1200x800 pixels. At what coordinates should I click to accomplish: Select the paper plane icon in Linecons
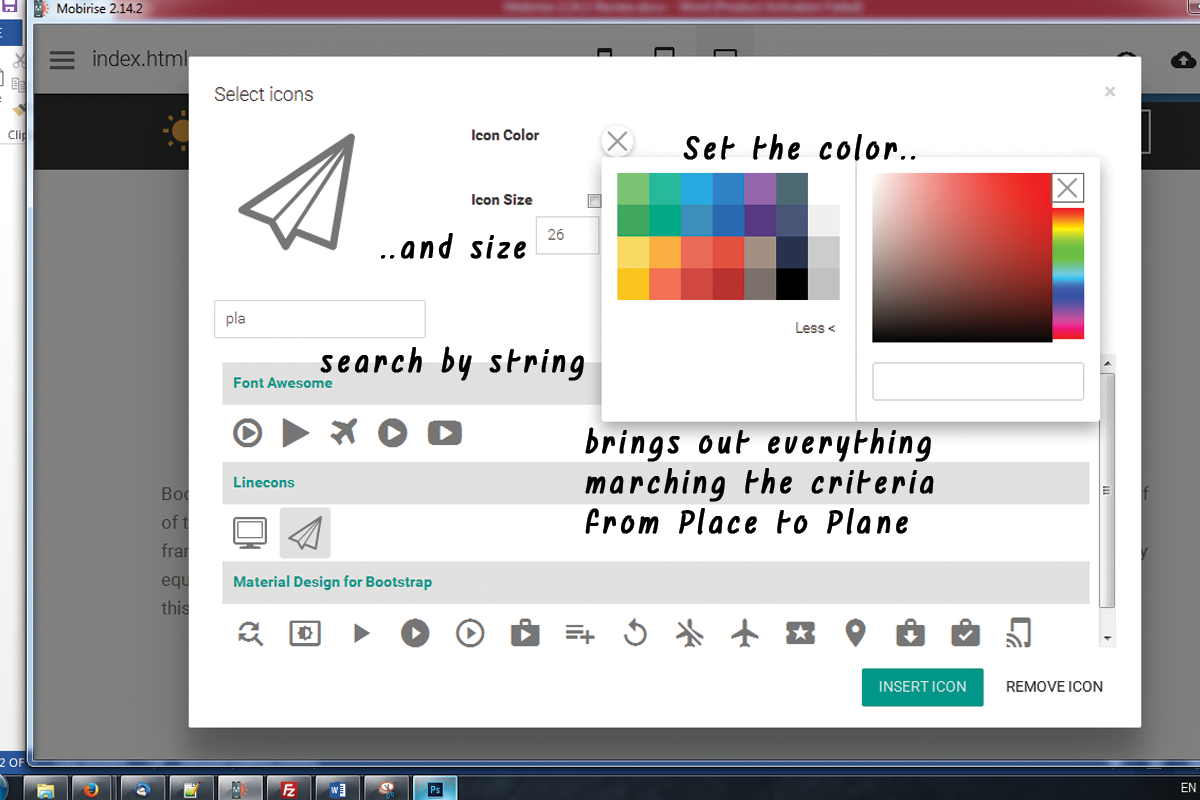pos(305,533)
